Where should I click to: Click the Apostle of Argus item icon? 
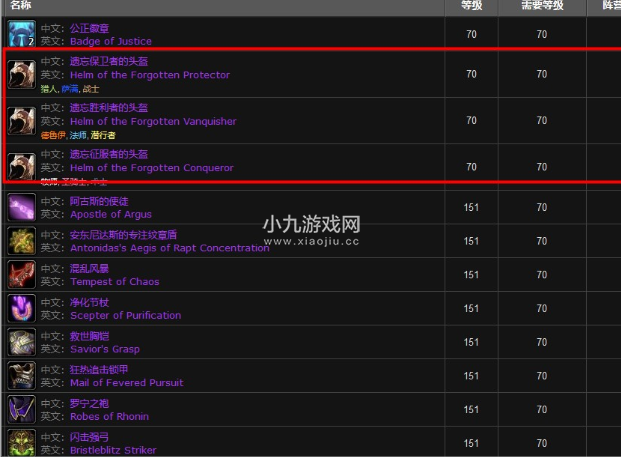[22, 207]
